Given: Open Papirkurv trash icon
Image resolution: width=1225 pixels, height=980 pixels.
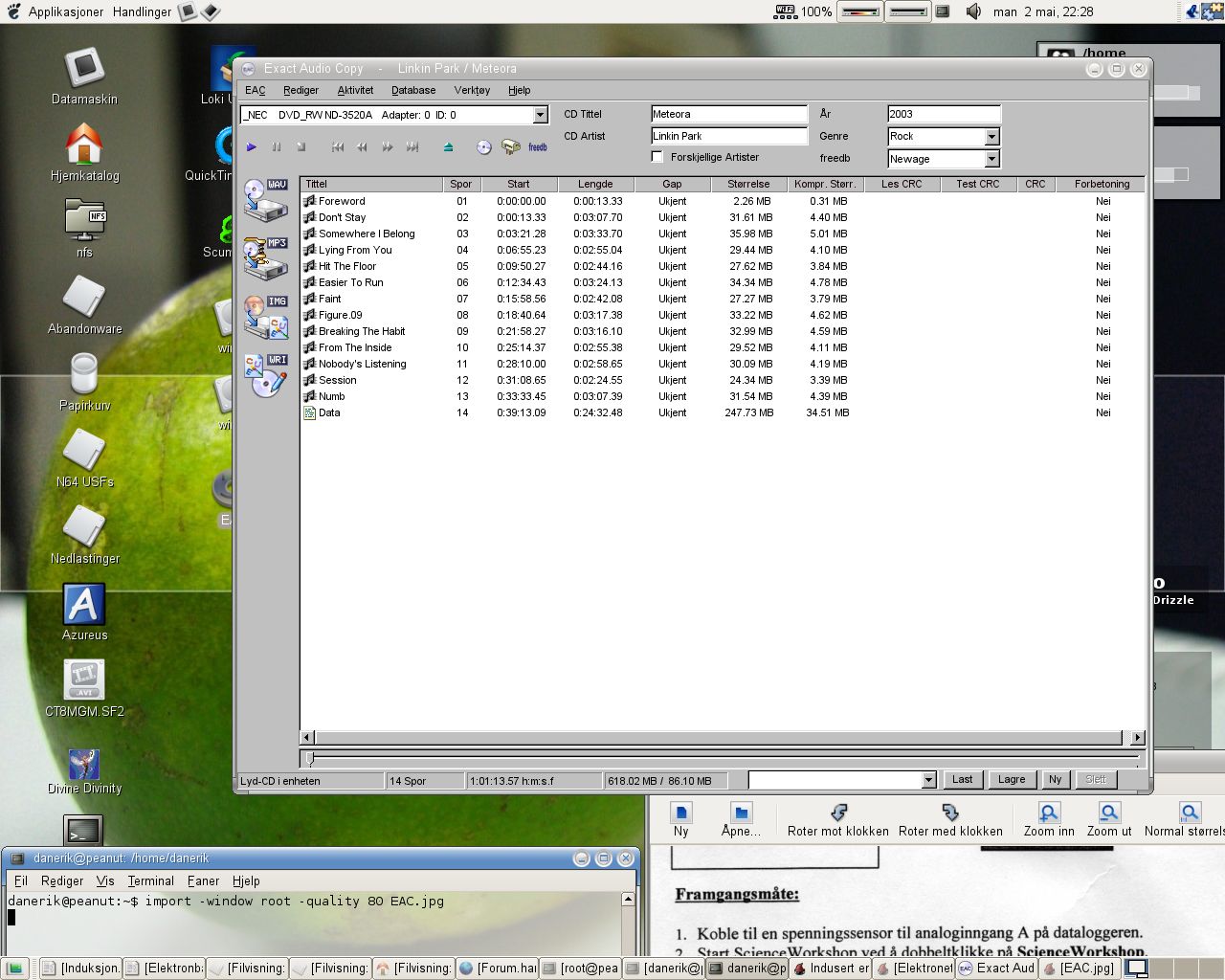Looking at the screenshot, I should coord(84,383).
